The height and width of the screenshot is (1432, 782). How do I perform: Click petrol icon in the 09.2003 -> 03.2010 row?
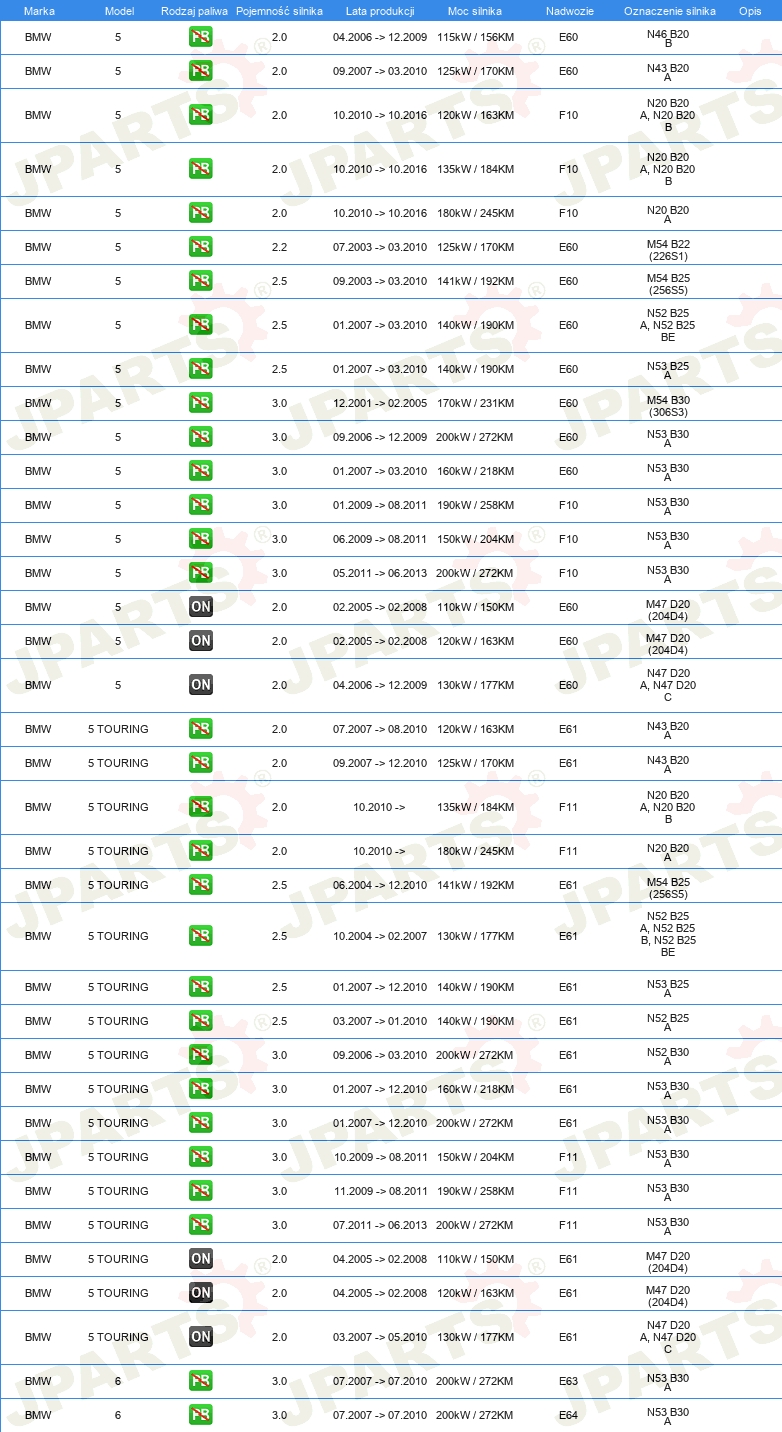tap(201, 281)
